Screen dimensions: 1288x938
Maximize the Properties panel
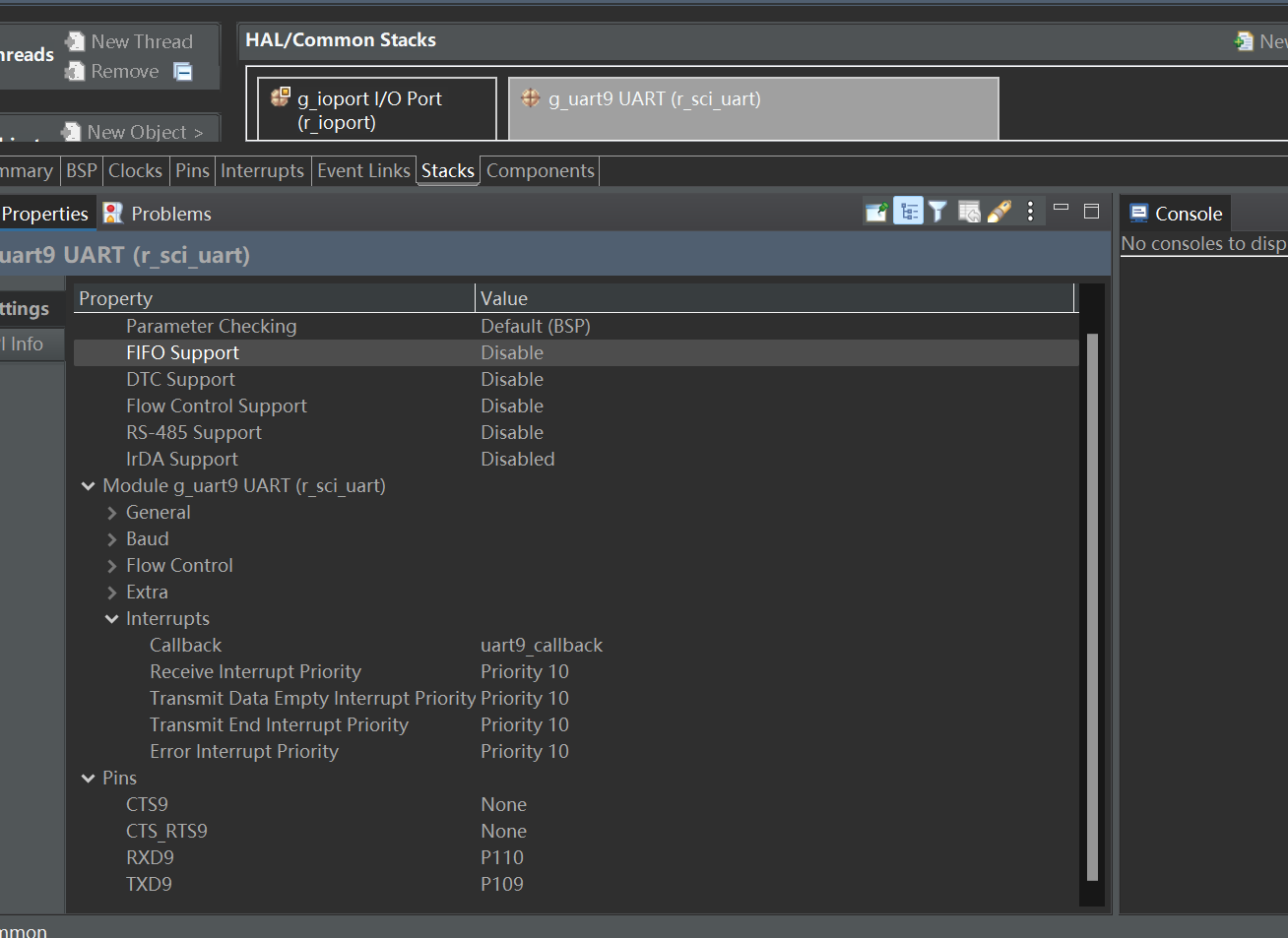click(1091, 211)
